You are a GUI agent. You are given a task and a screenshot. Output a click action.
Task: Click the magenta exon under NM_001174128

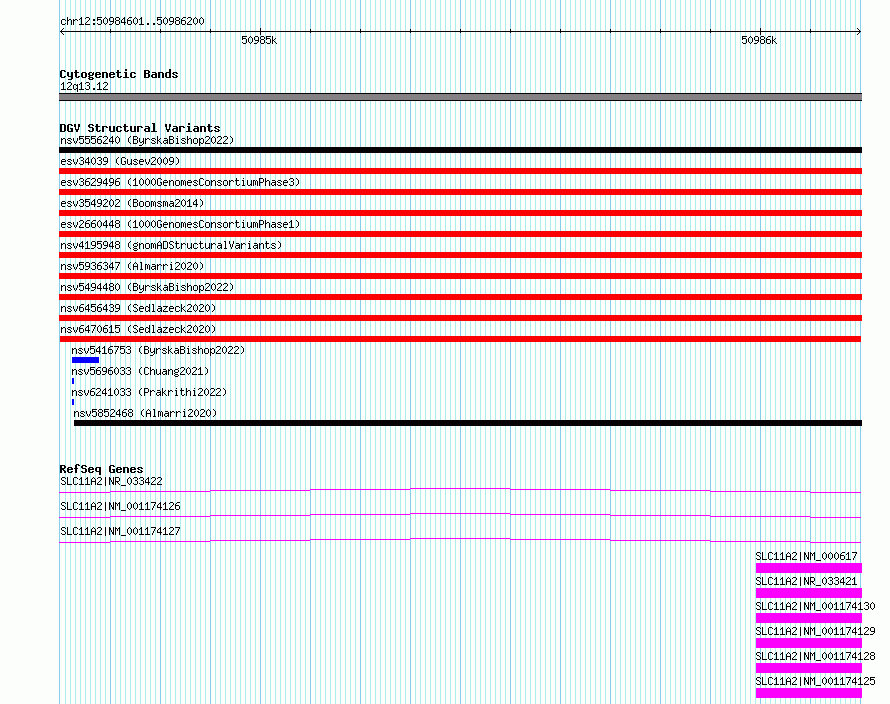click(x=808, y=668)
